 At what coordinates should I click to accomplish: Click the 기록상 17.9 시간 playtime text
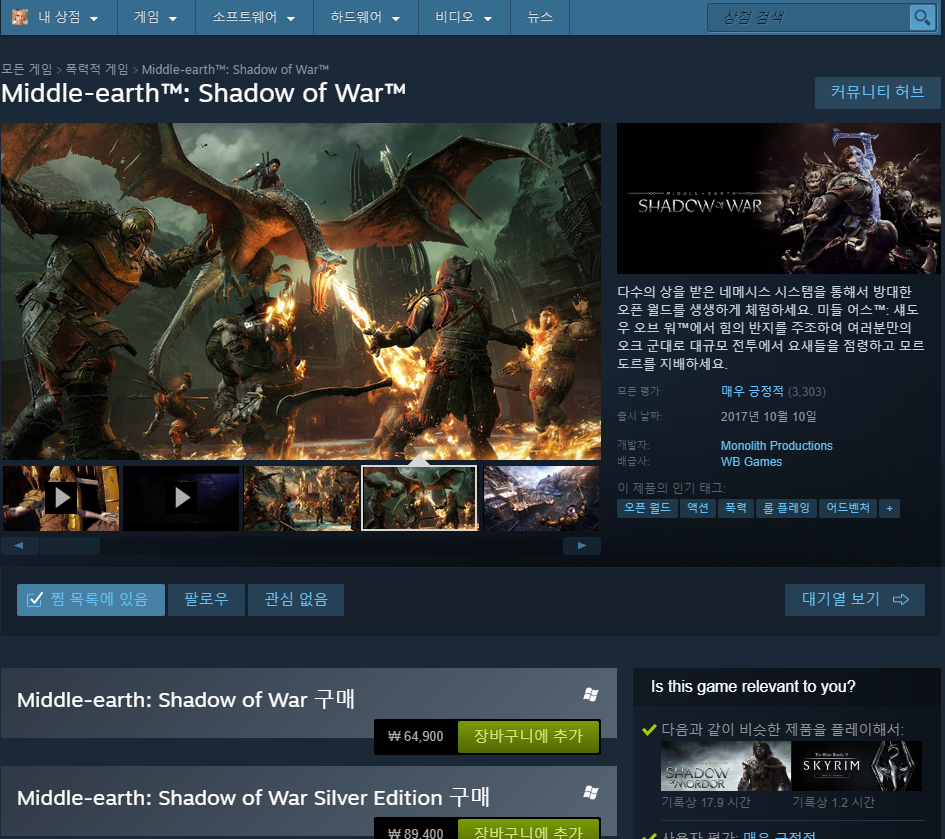706,802
